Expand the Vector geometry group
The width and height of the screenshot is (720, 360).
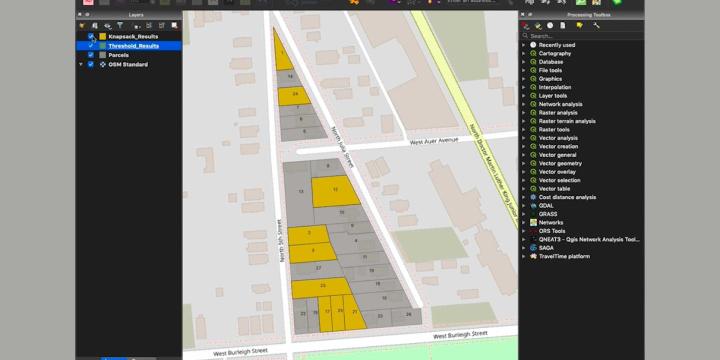[523, 163]
